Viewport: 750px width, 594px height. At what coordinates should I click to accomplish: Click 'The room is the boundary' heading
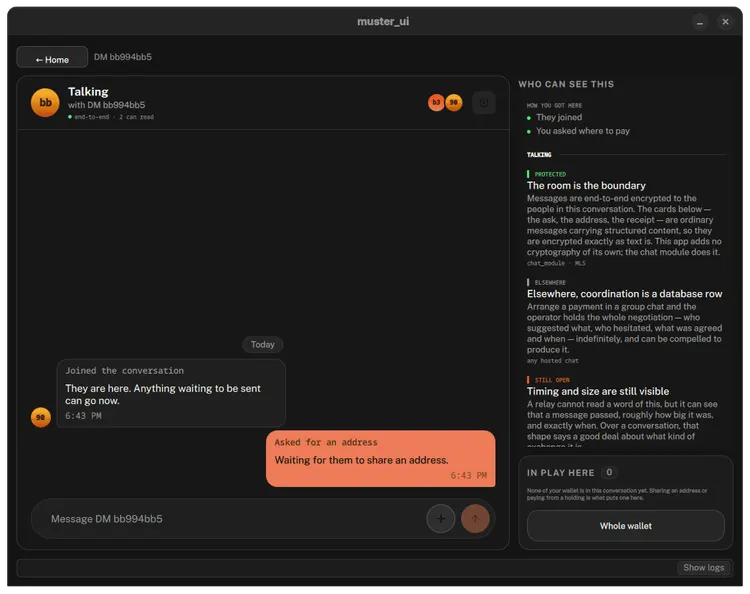(586, 186)
